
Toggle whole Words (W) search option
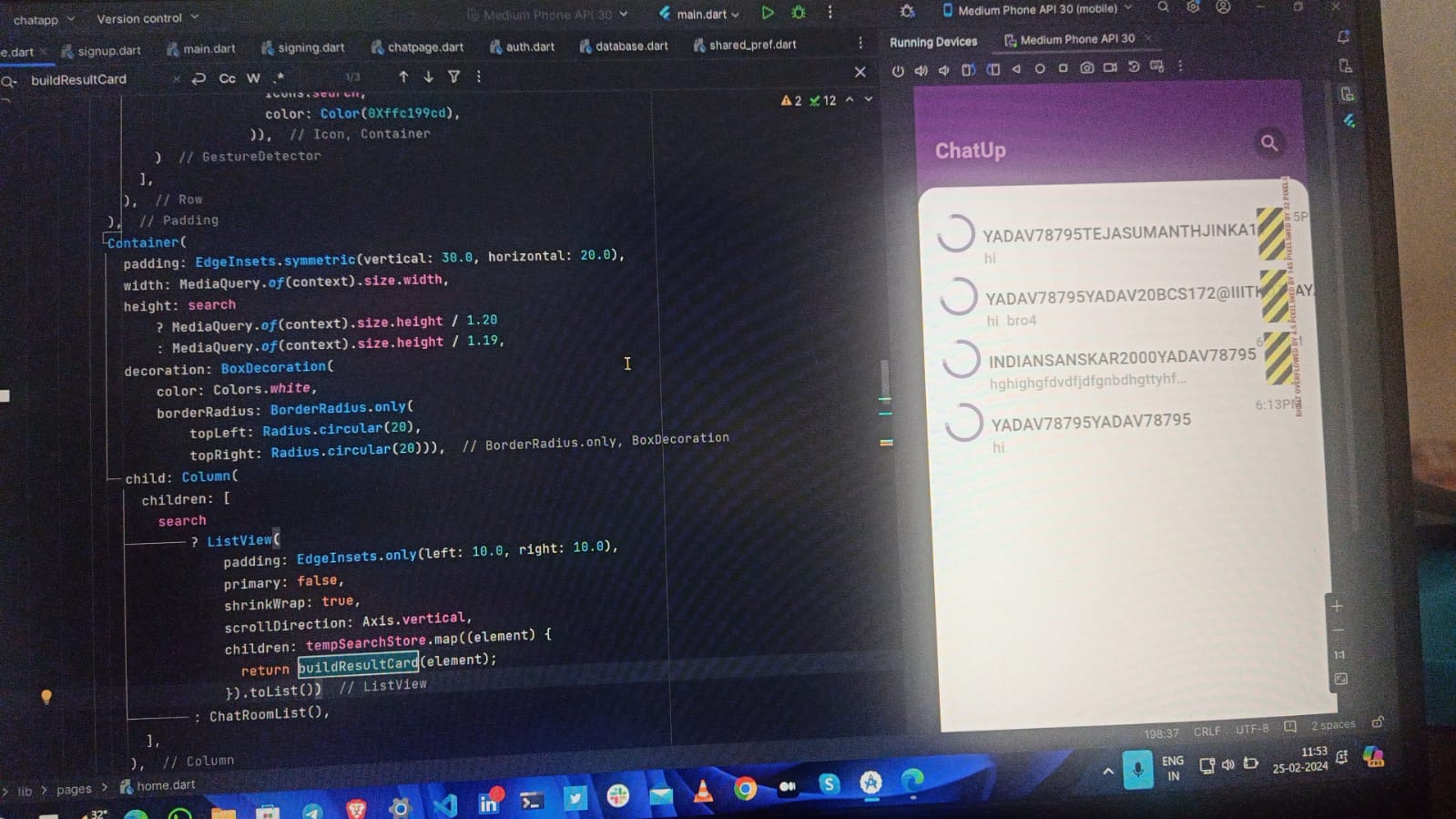tap(253, 78)
